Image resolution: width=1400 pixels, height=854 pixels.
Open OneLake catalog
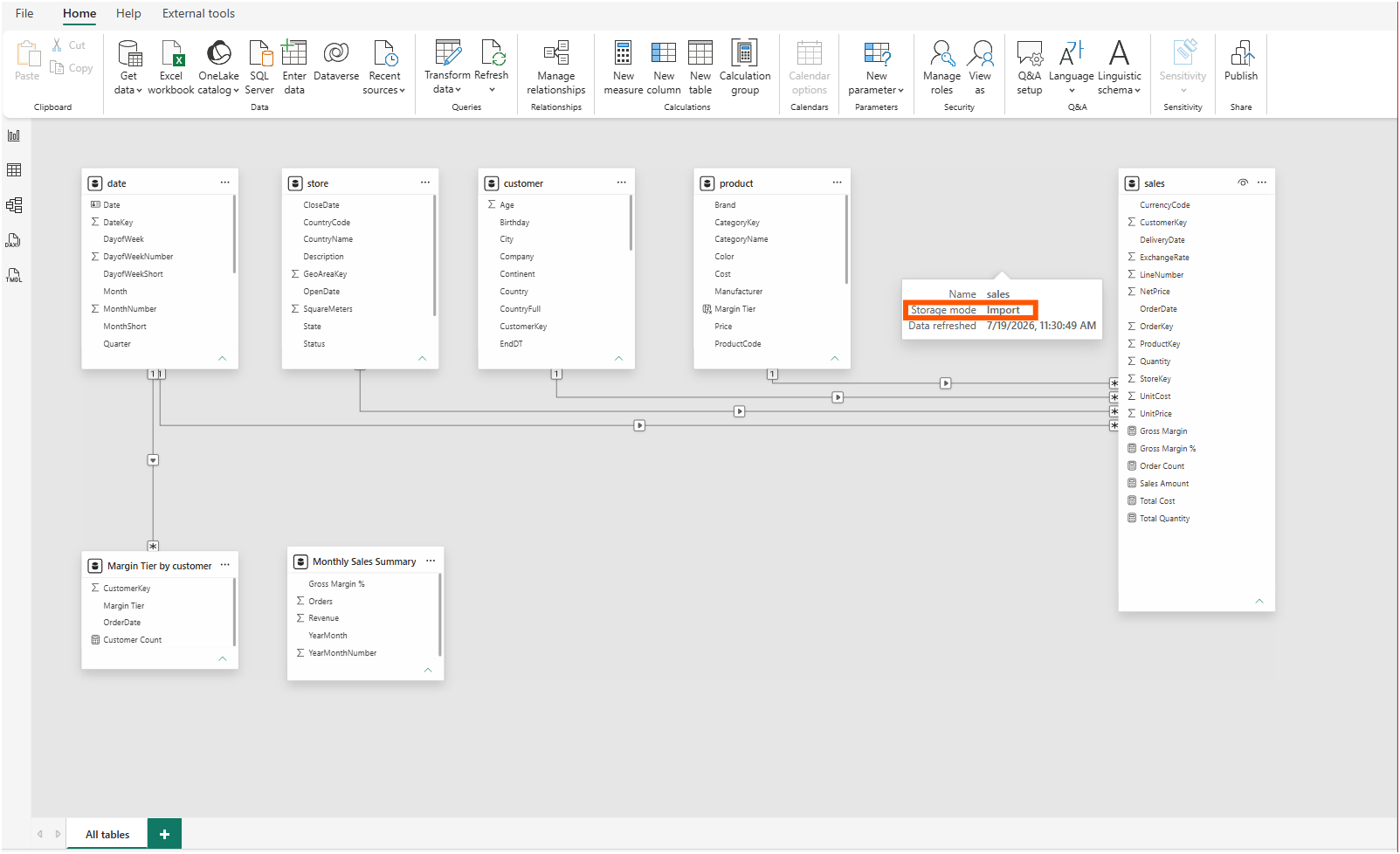(x=218, y=67)
